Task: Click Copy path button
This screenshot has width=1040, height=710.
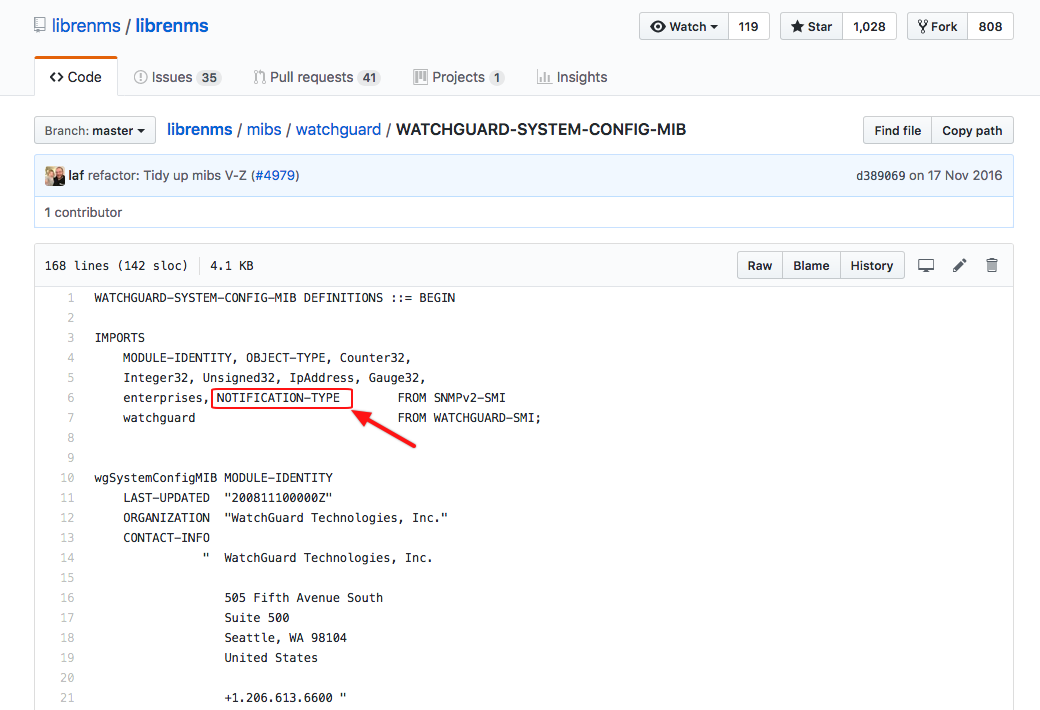Action: pyautogui.click(x=972, y=130)
